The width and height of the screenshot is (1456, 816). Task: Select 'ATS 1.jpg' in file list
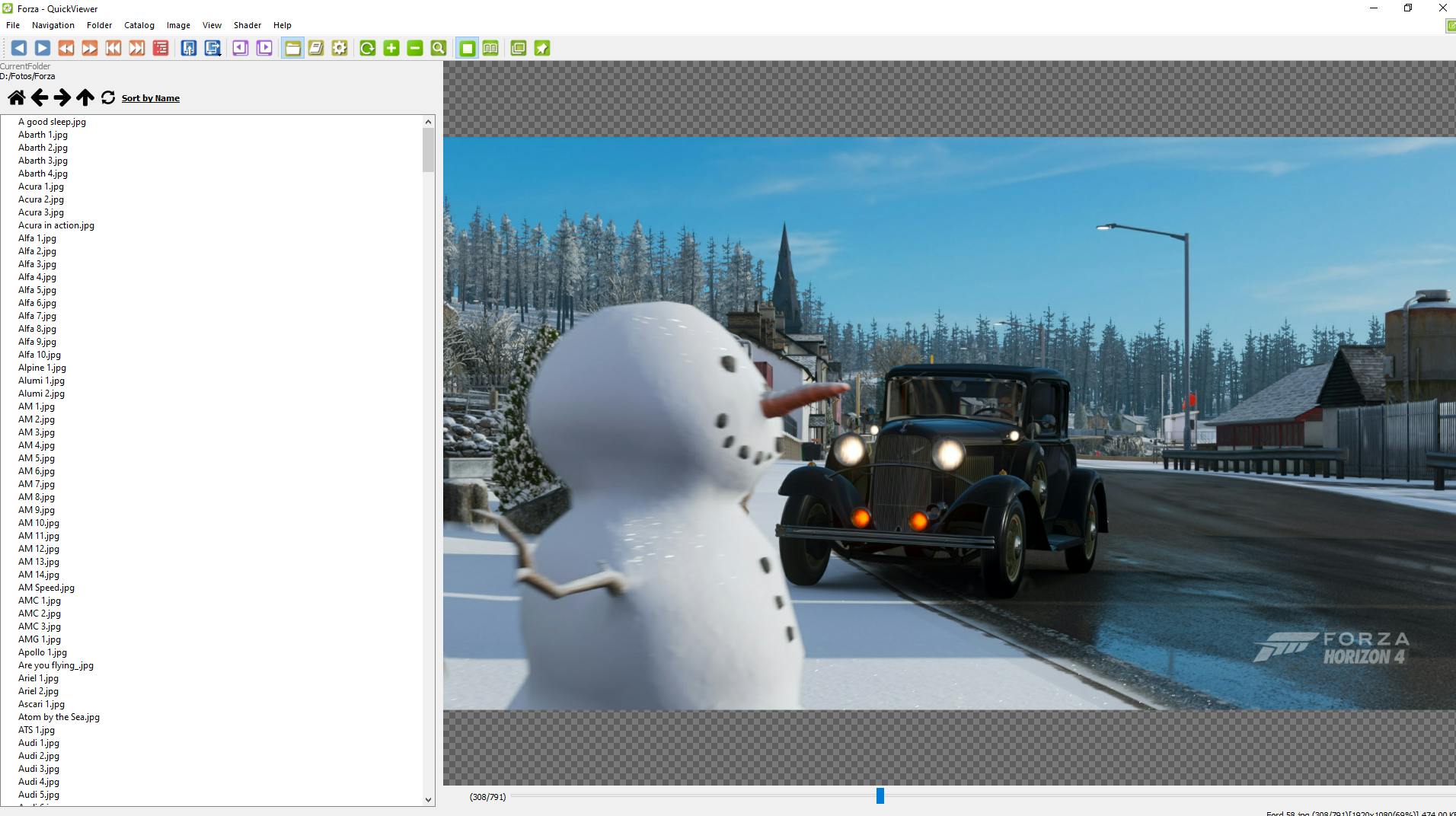[x=37, y=730]
